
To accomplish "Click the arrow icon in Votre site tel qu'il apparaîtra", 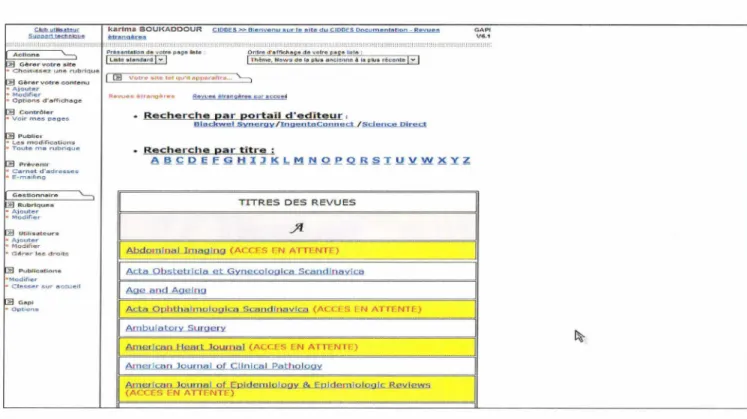I will 118,78.
